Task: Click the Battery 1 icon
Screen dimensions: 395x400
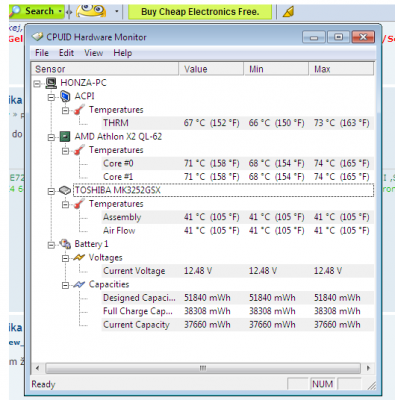Action: [x=65, y=244]
